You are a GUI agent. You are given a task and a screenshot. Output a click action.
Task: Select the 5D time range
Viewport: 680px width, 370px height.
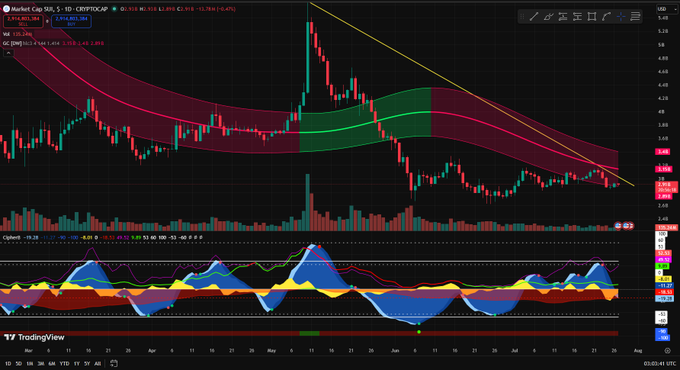click(x=19, y=363)
